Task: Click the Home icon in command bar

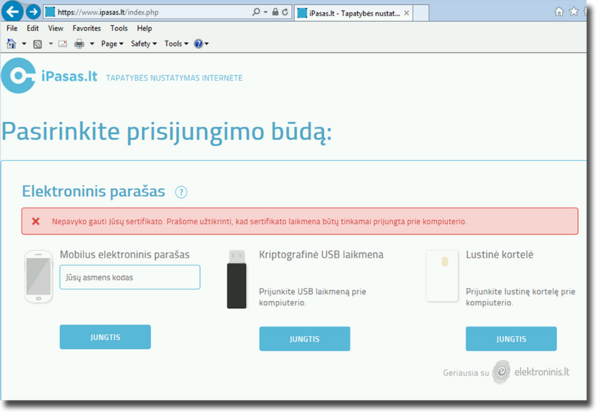Action: click(x=12, y=44)
